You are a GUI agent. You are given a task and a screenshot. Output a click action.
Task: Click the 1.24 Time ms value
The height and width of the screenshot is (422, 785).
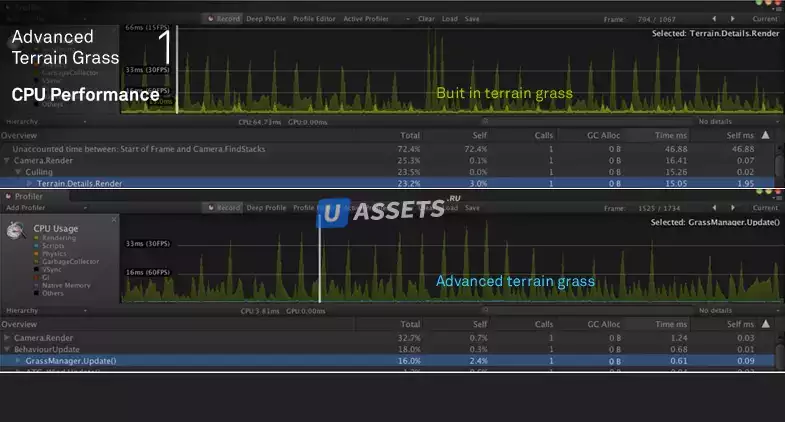[679, 338]
